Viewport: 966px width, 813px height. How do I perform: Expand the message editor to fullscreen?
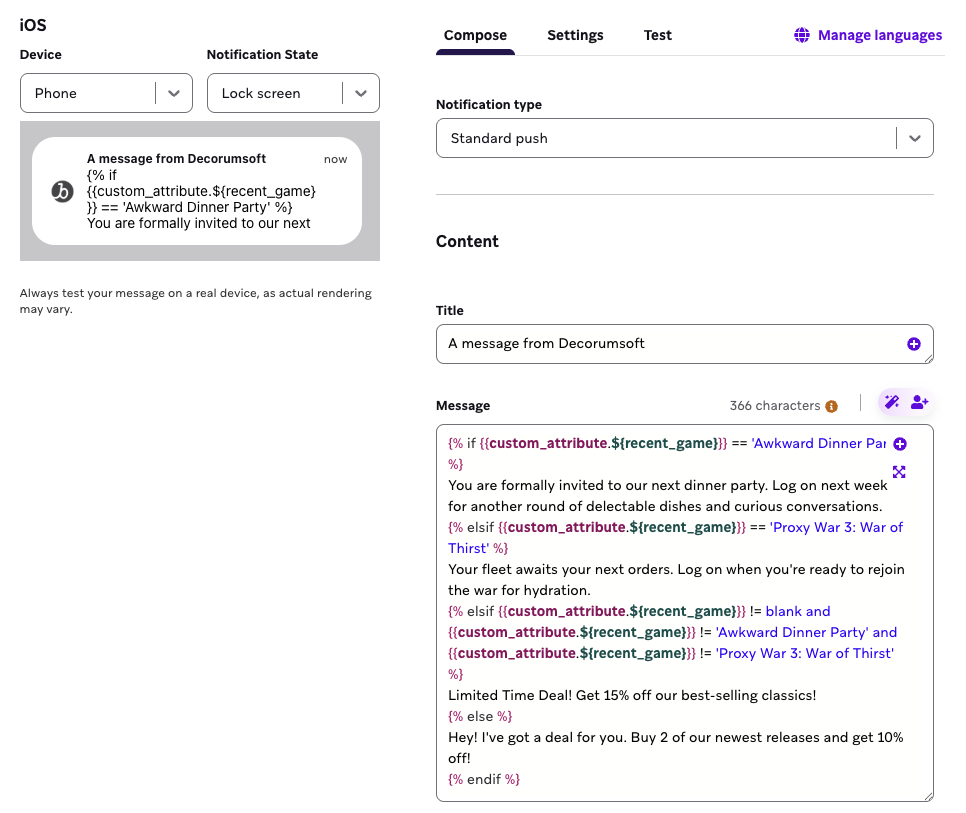coord(899,472)
